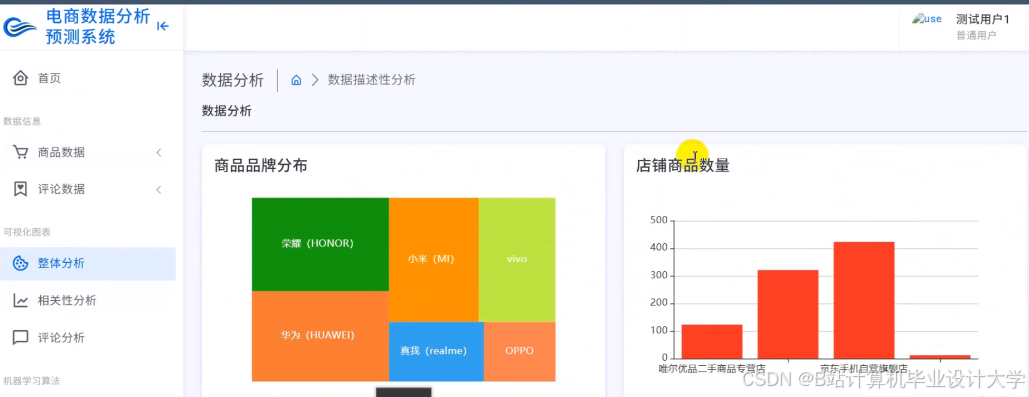The width and height of the screenshot is (1029, 397).
Task: Click the breadcrumb home icon
Action: tap(296, 80)
